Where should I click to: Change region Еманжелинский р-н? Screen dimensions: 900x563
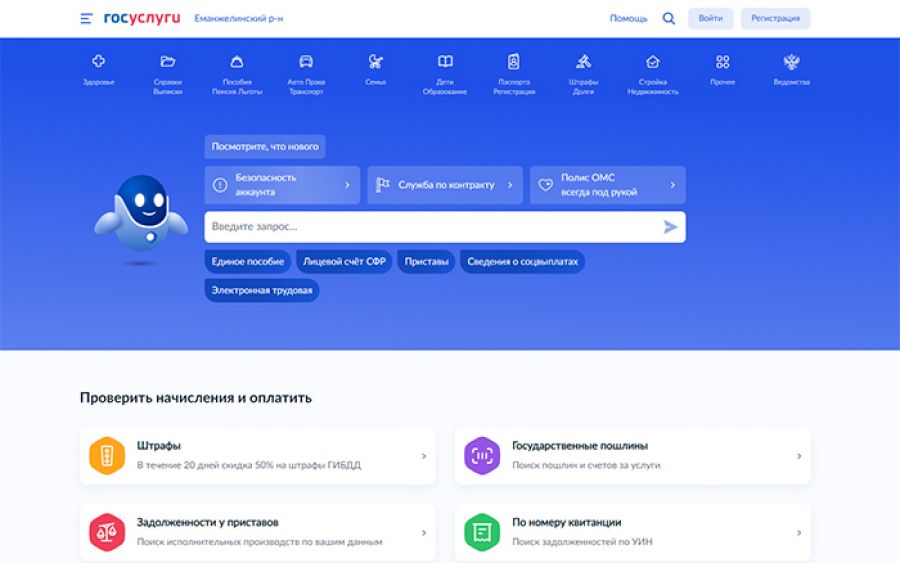tap(239, 18)
